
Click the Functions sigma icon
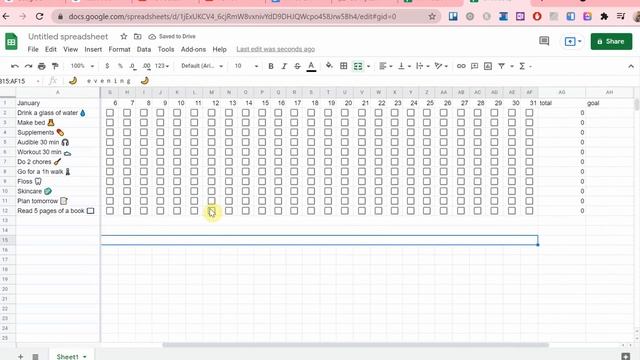(522, 66)
